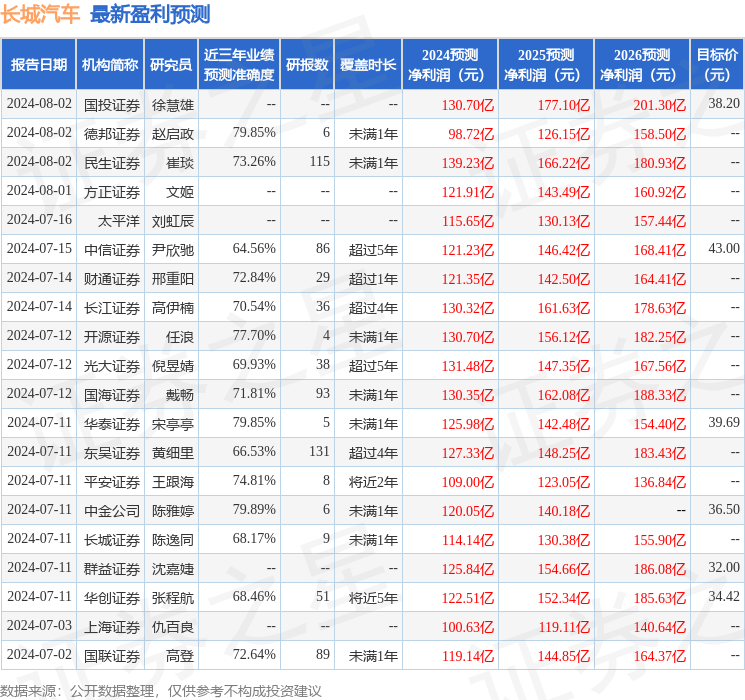Click the 2024预测净利润 column header
The height and width of the screenshot is (700, 745).
pyautogui.click(x=450, y=65)
